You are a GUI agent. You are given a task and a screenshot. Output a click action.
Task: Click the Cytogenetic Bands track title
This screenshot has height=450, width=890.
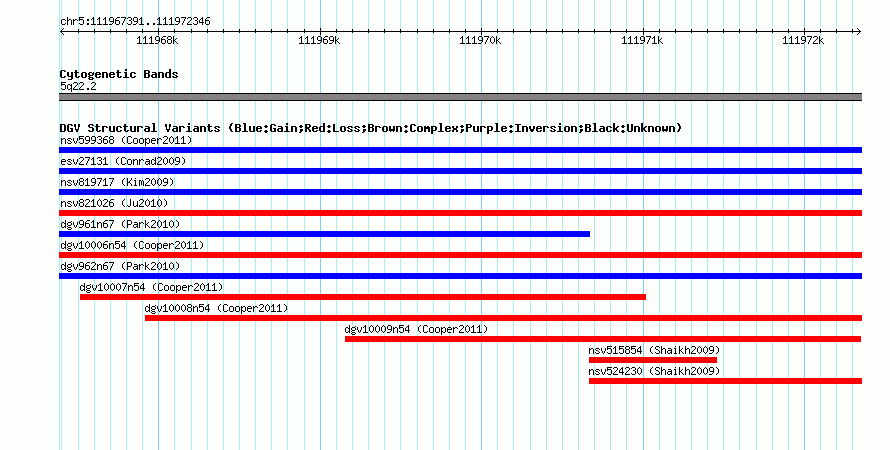click(x=119, y=74)
